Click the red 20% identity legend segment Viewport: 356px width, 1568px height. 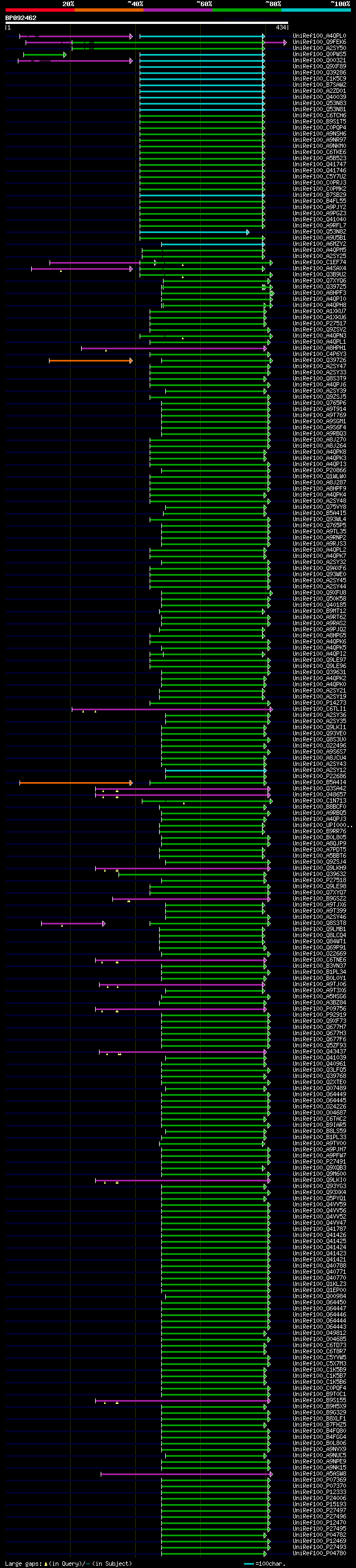click(39, 10)
